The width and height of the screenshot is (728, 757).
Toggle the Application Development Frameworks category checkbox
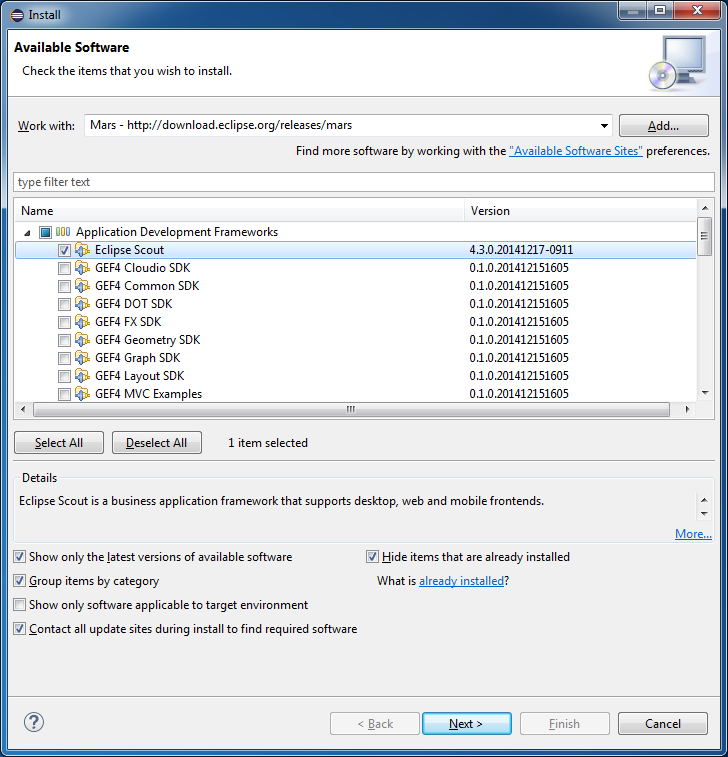click(45, 232)
